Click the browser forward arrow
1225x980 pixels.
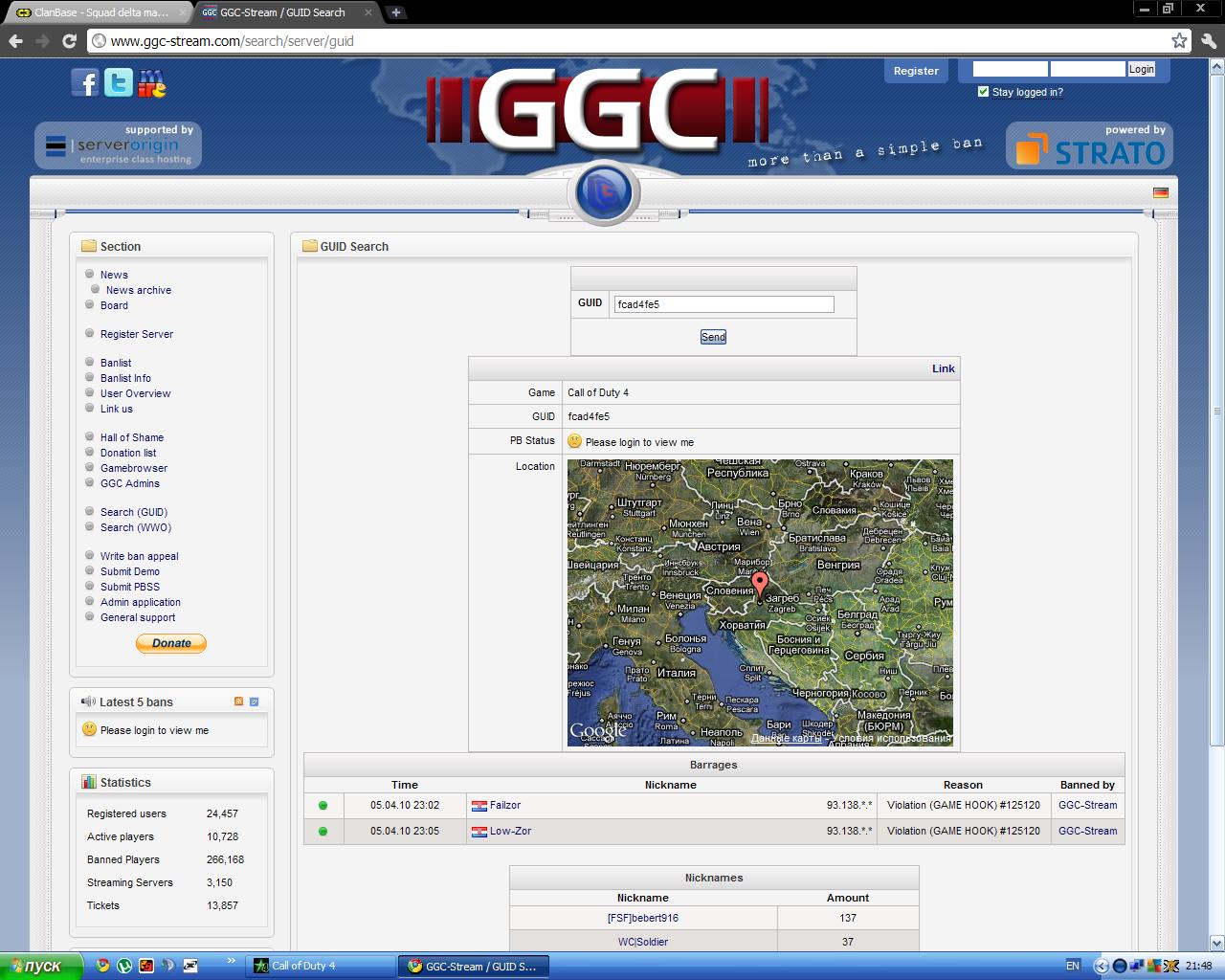pos(42,41)
